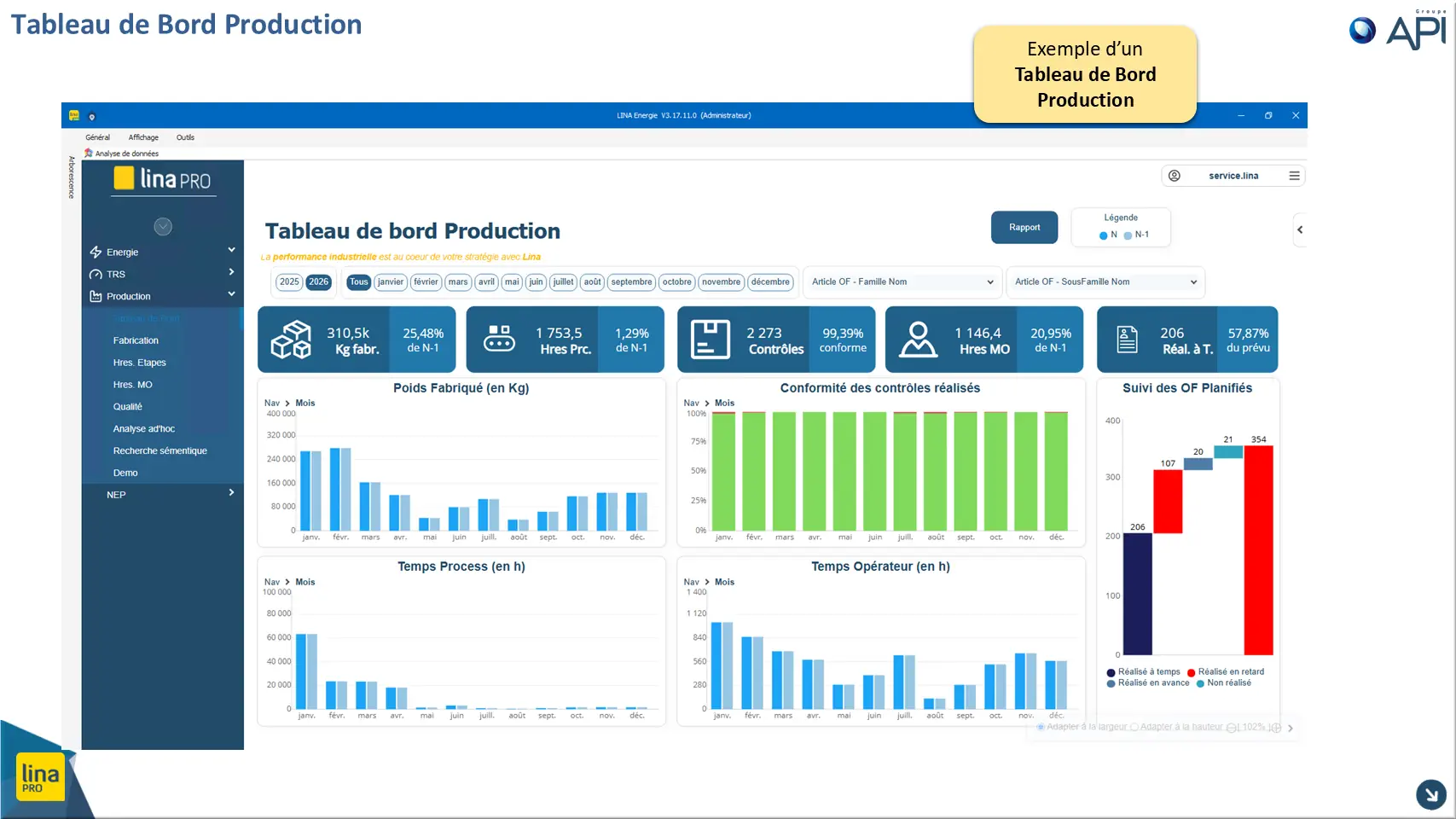Expand the NEP sidebar section
The image size is (1456, 819).
(x=162, y=495)
